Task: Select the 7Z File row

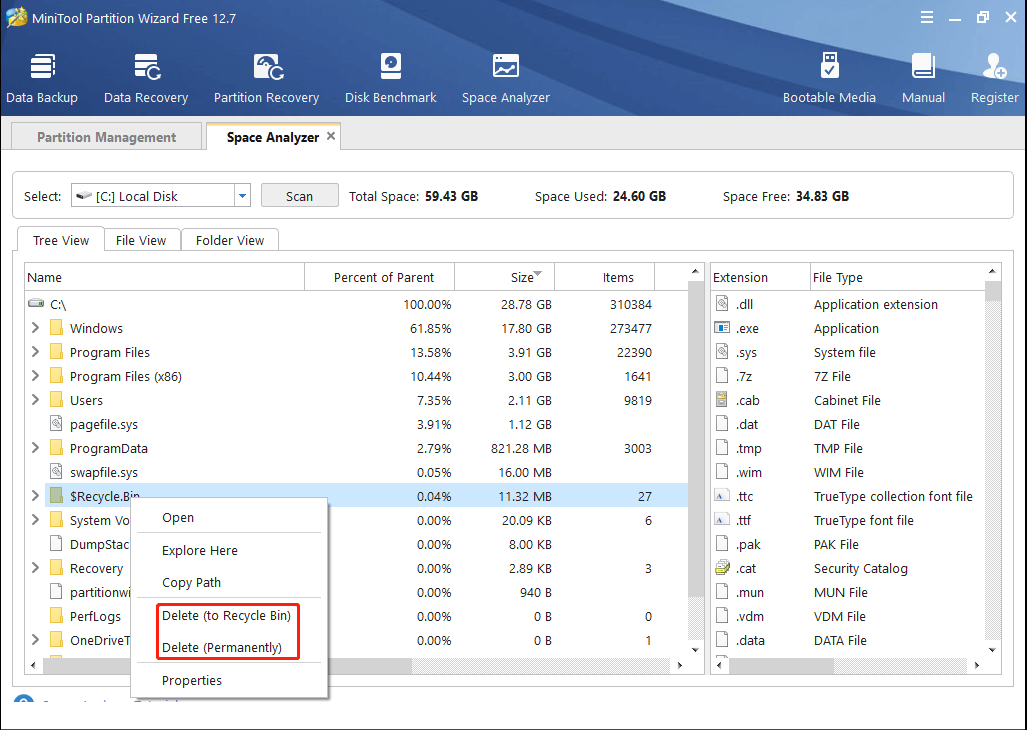Action: click(848, 376)
